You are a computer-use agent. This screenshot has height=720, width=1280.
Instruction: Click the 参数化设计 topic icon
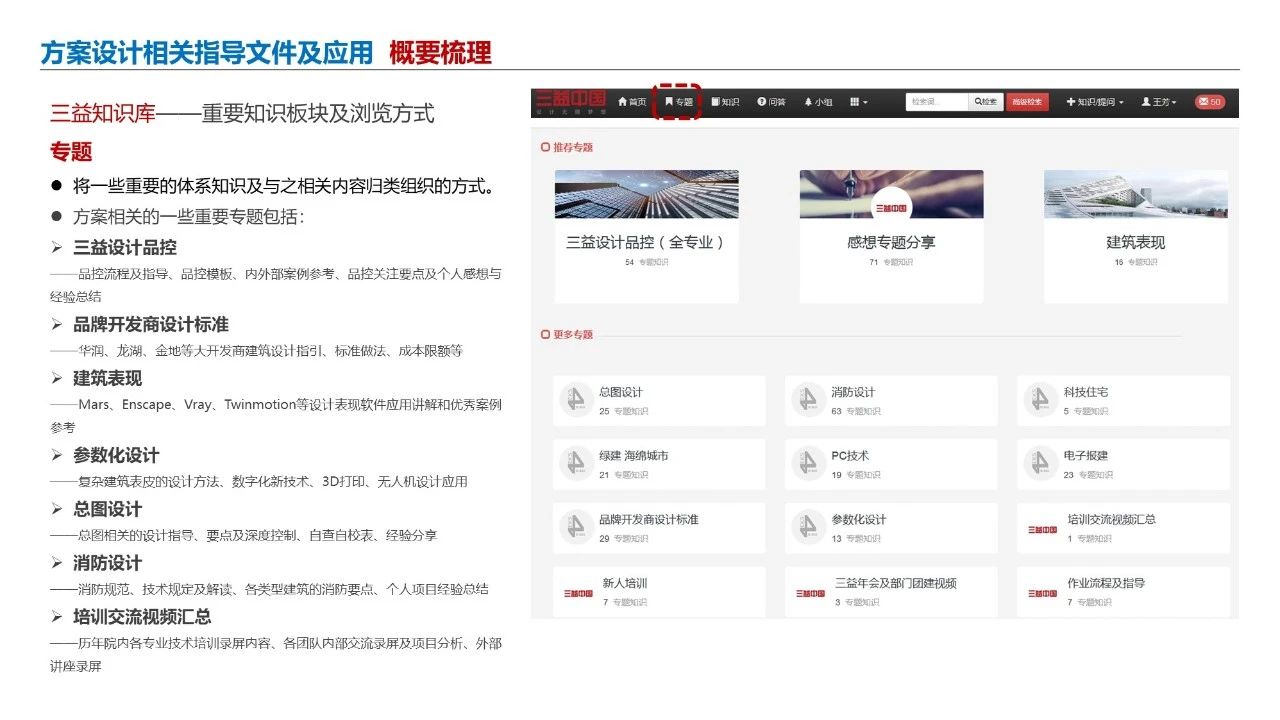coord(808,528)
